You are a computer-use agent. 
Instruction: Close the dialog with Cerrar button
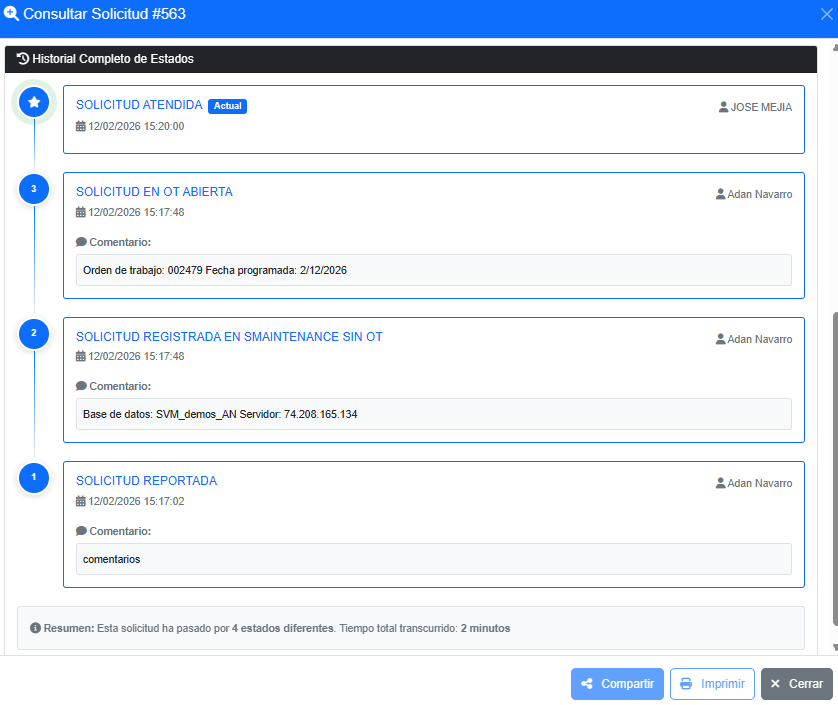(x=797, y=684)
